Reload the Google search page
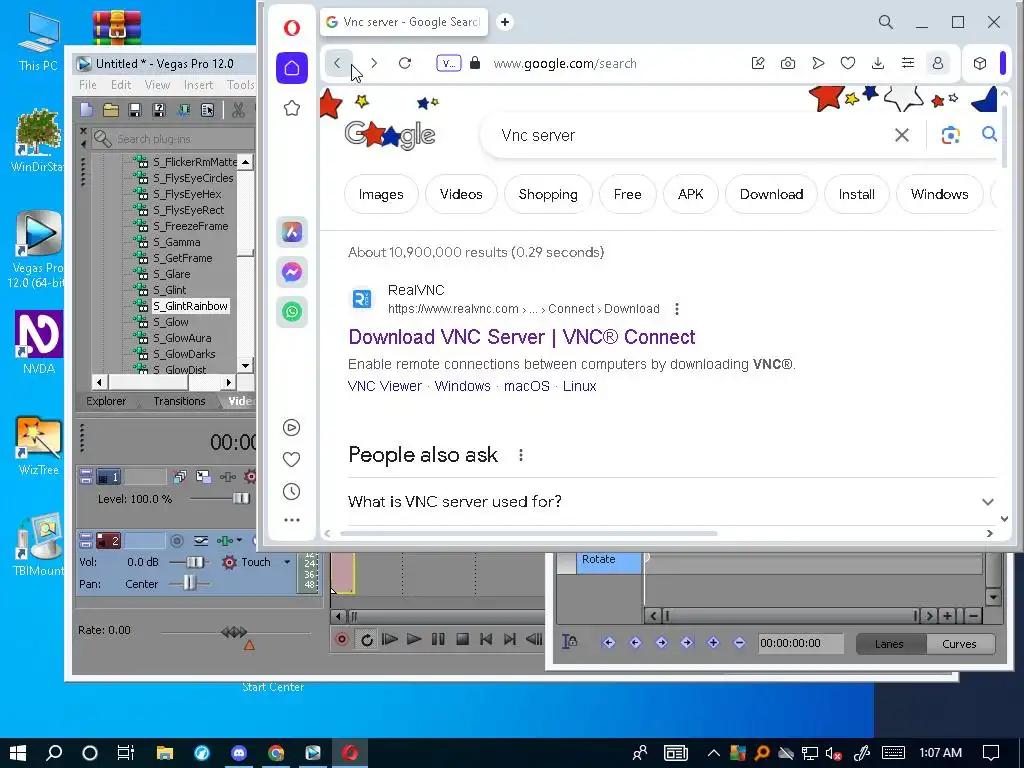The height and width of the screenshot is (768, 1024). tap(405, 63)
